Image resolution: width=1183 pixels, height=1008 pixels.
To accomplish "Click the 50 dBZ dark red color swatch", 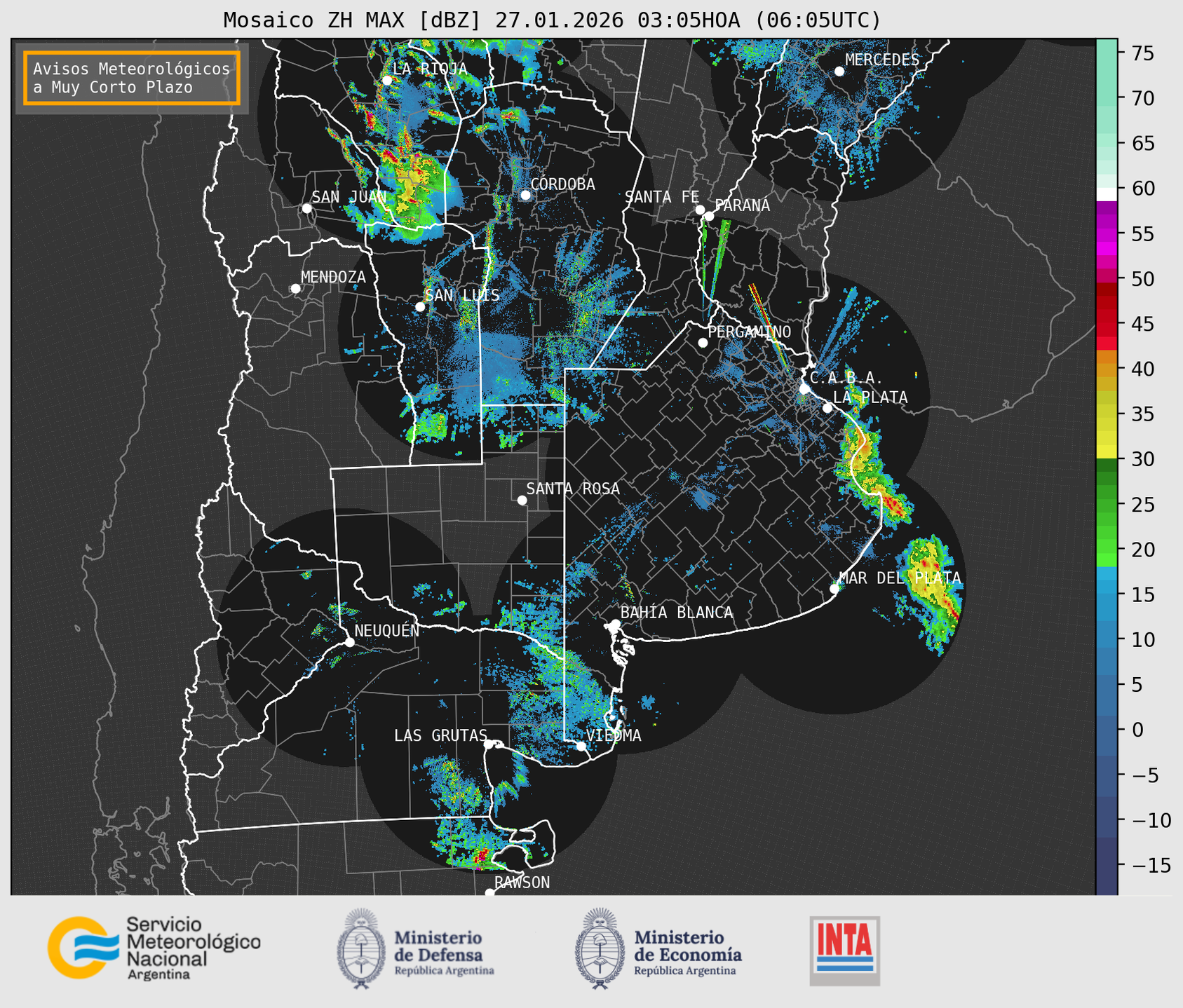I will [x=1107, y=289].
